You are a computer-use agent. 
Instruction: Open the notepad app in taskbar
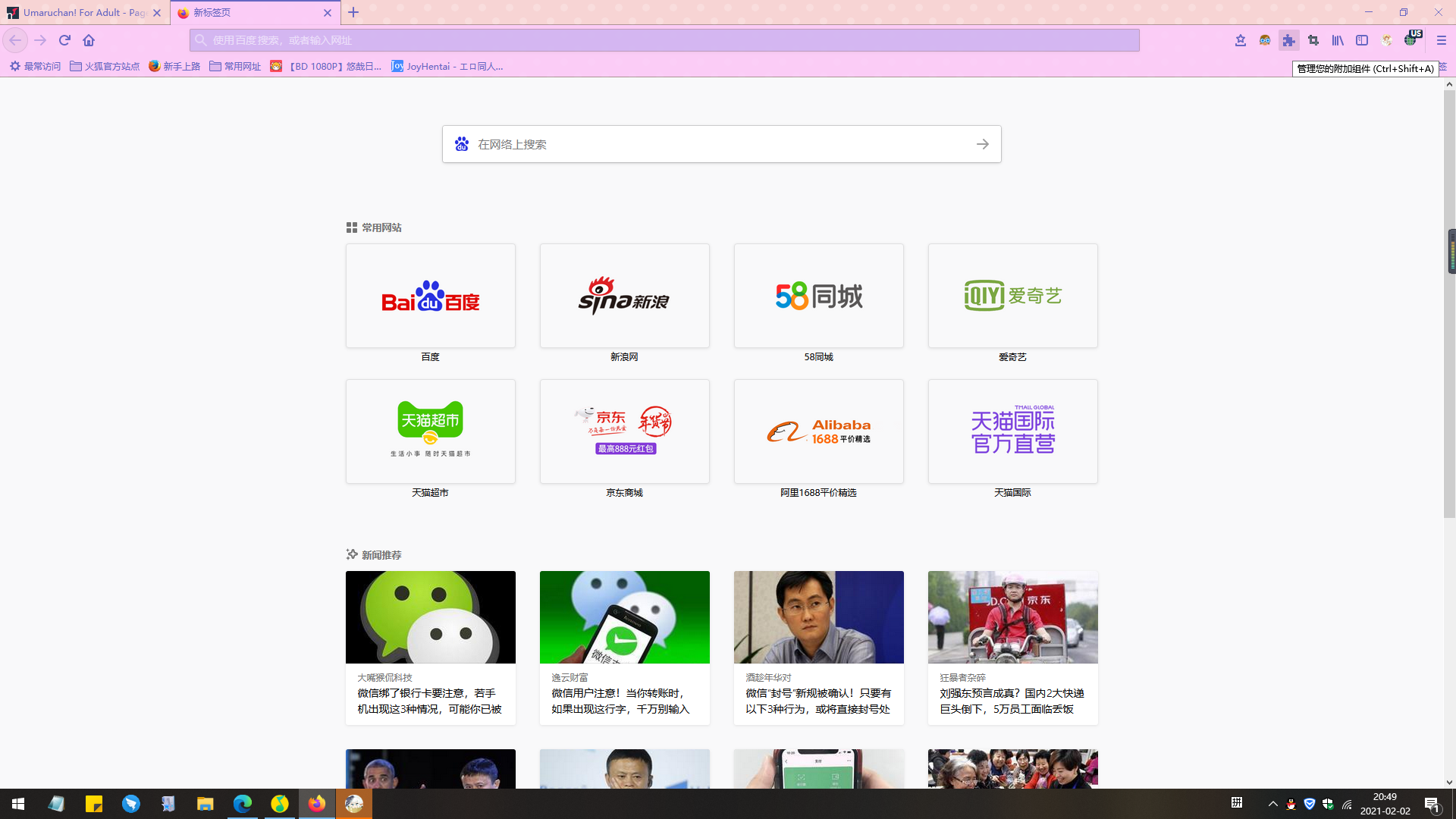click(x=56, y=804)
